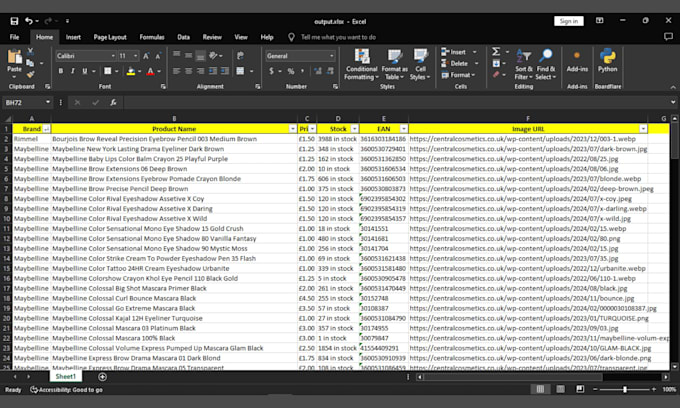Screen dimensions: 680x408
Task: Open the Product Name filter dropdown
Action: pos(293,129)
